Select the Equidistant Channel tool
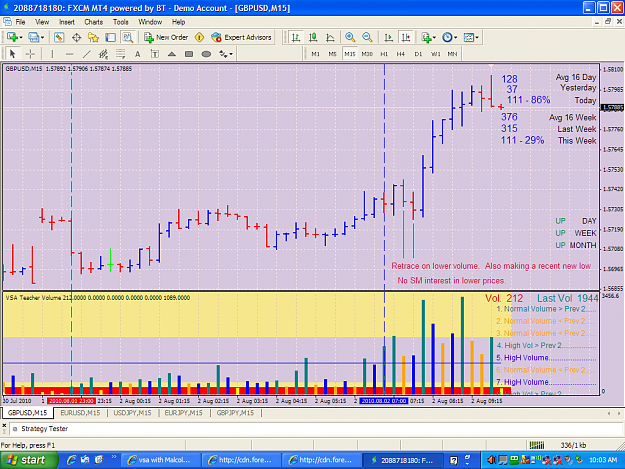Image resolution: width=625 pixels, height=469 pixels. point(103,54)
